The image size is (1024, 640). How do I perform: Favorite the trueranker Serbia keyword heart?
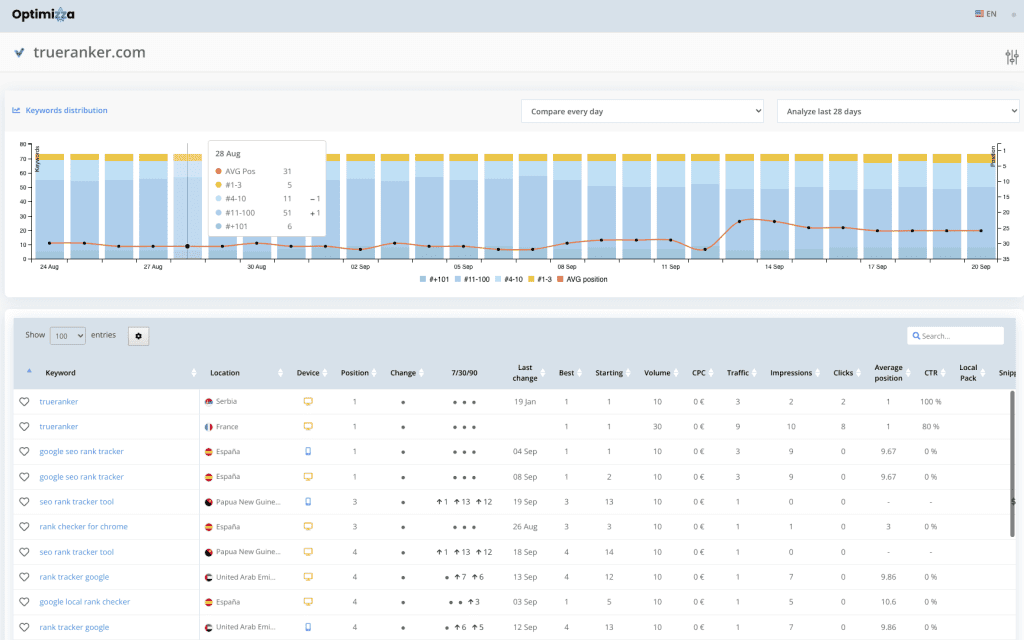pyautogui.click(x=24, y=402)
